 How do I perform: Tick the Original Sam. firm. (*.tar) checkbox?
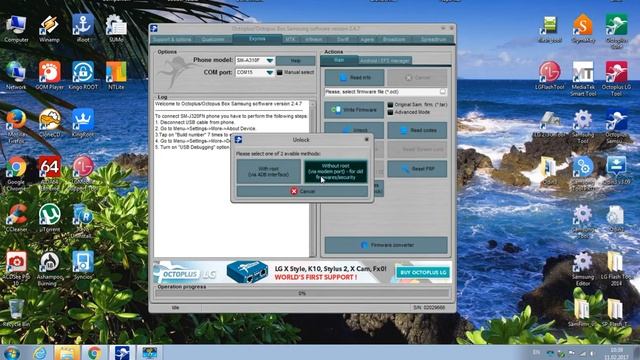point(390,105)
